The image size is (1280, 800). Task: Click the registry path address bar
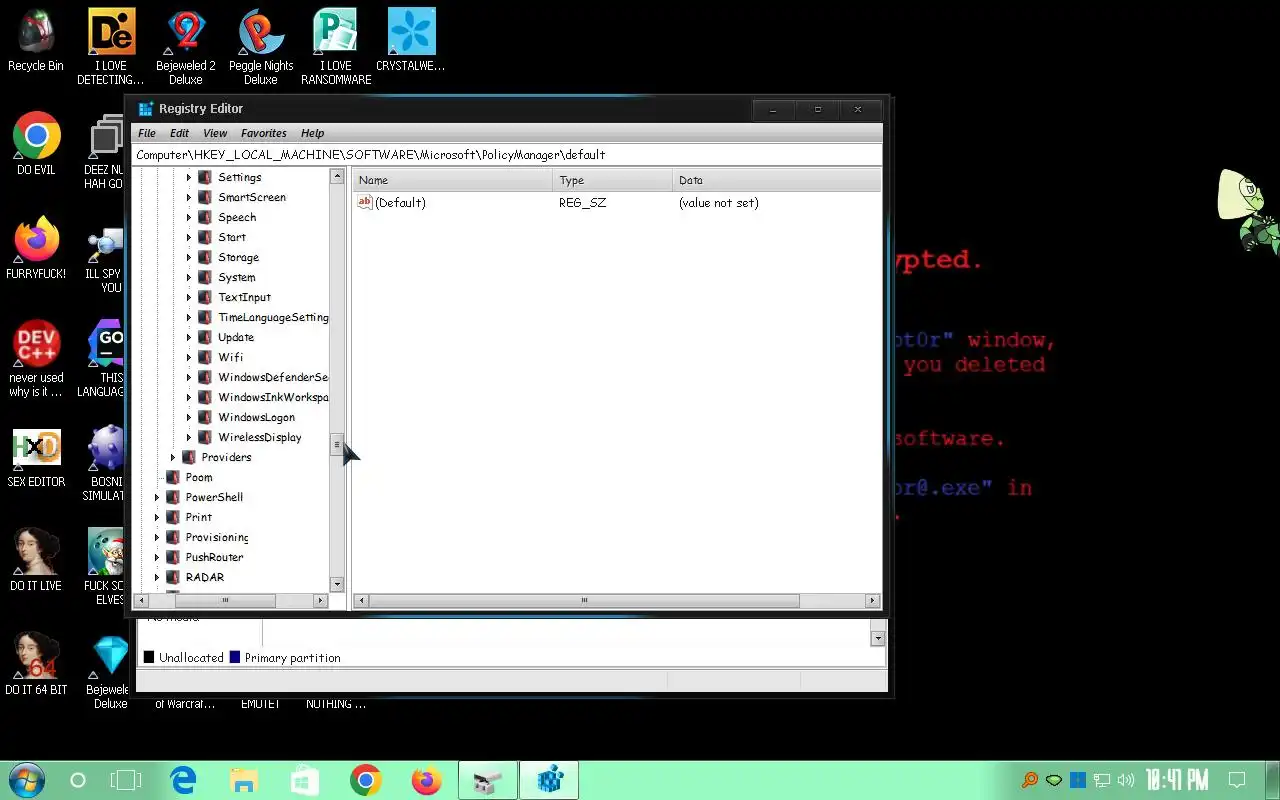click(x=507, y=155)
